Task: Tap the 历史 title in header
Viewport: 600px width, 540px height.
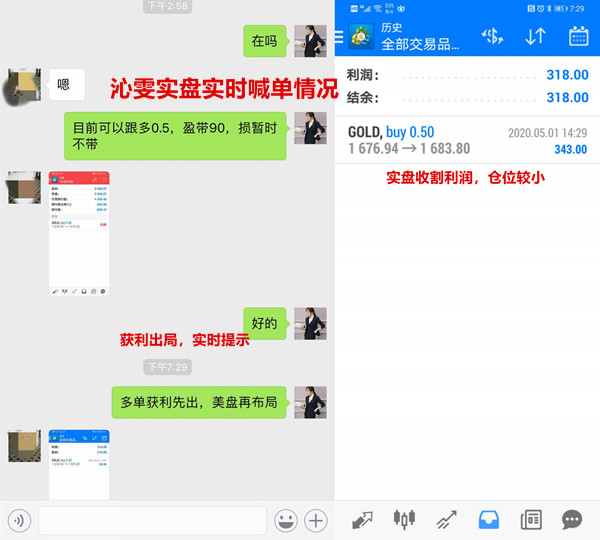Action: point(391,28)
